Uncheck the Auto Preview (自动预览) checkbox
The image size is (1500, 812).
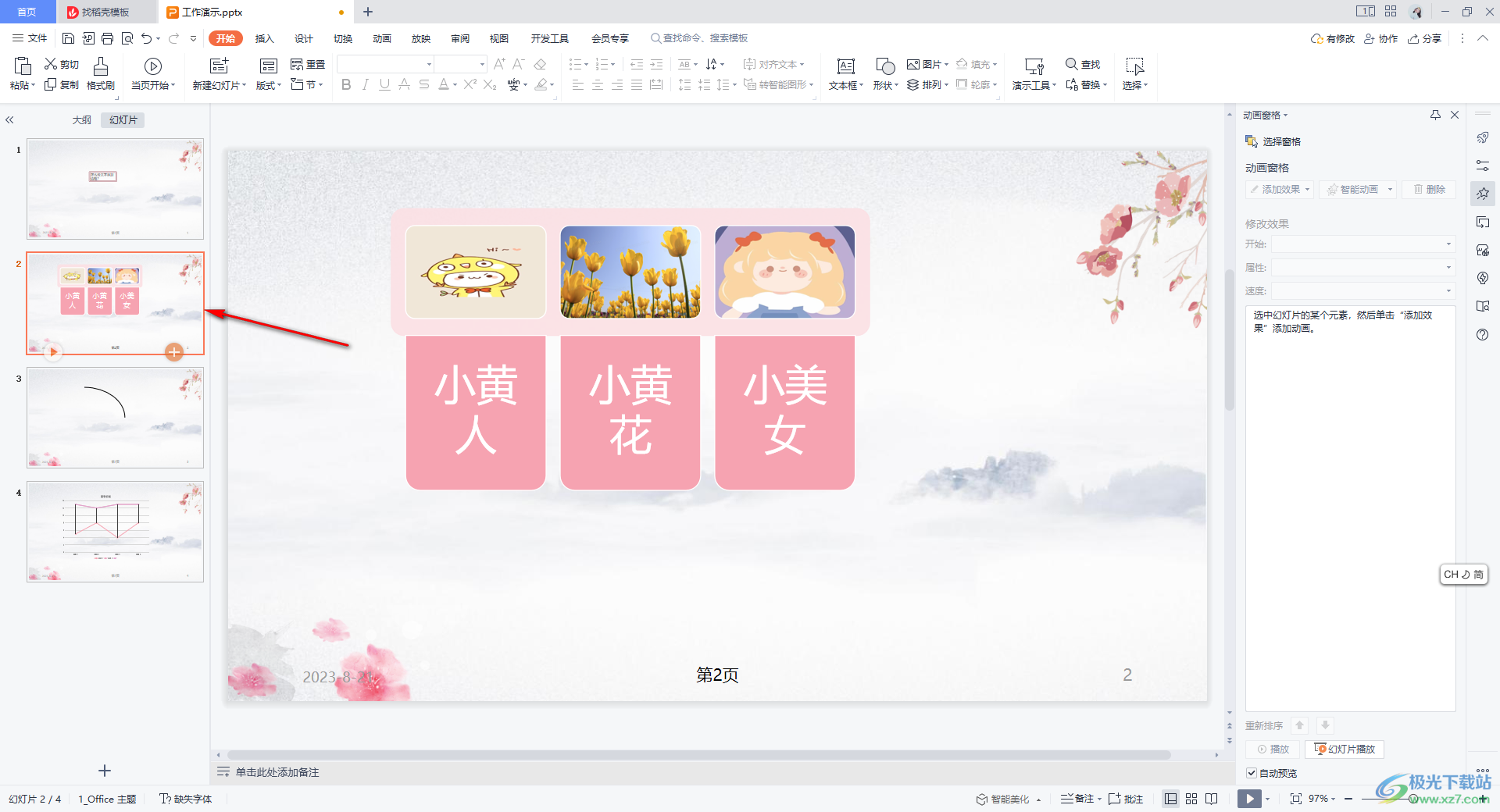pos(1252,773)
